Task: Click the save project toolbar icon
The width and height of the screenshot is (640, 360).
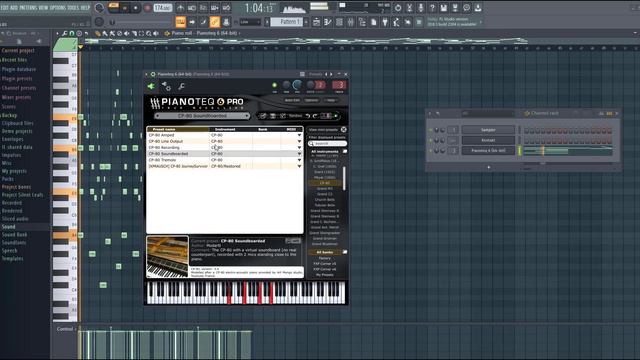Action: tap(444, 7)
